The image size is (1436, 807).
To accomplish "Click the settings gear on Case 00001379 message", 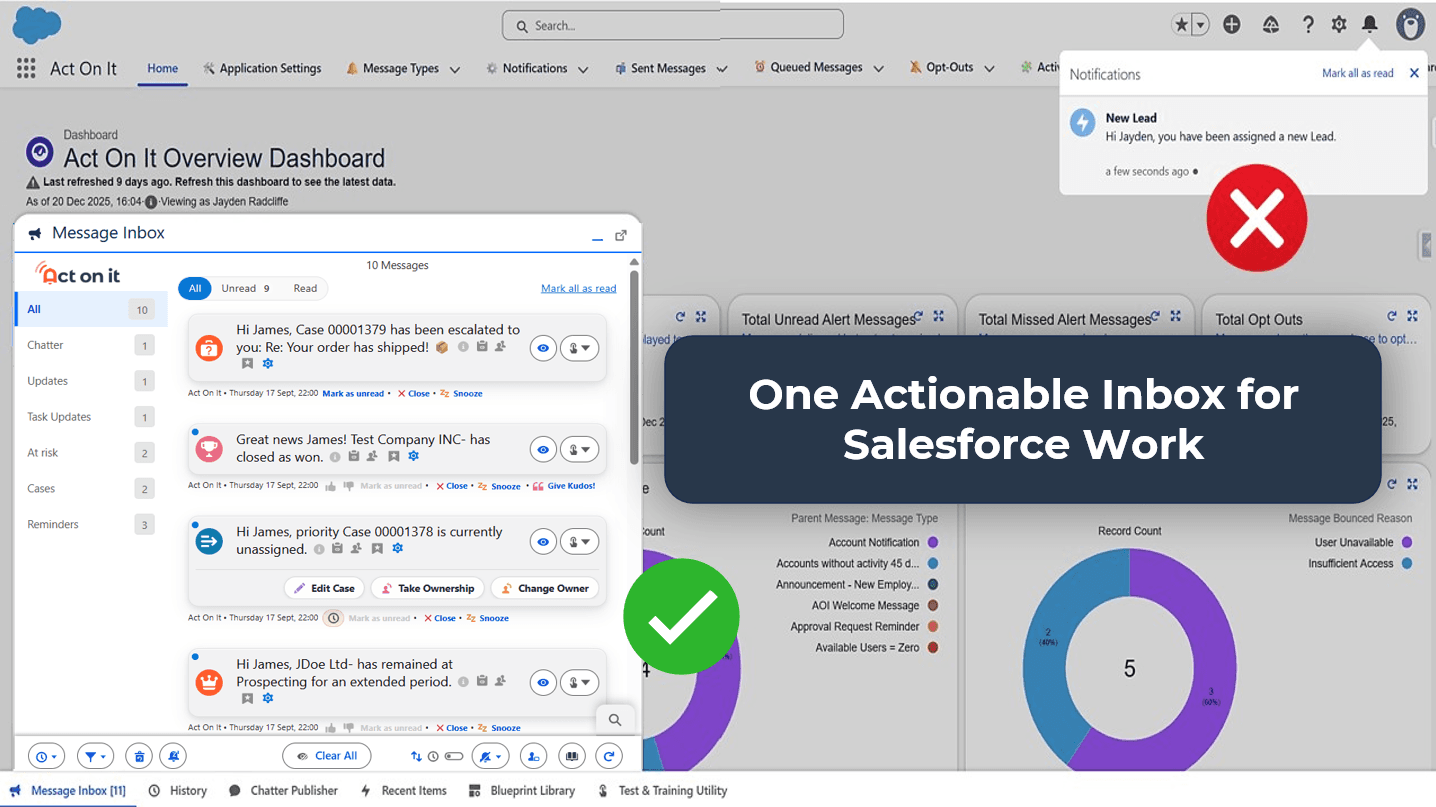I will point(267,364).
